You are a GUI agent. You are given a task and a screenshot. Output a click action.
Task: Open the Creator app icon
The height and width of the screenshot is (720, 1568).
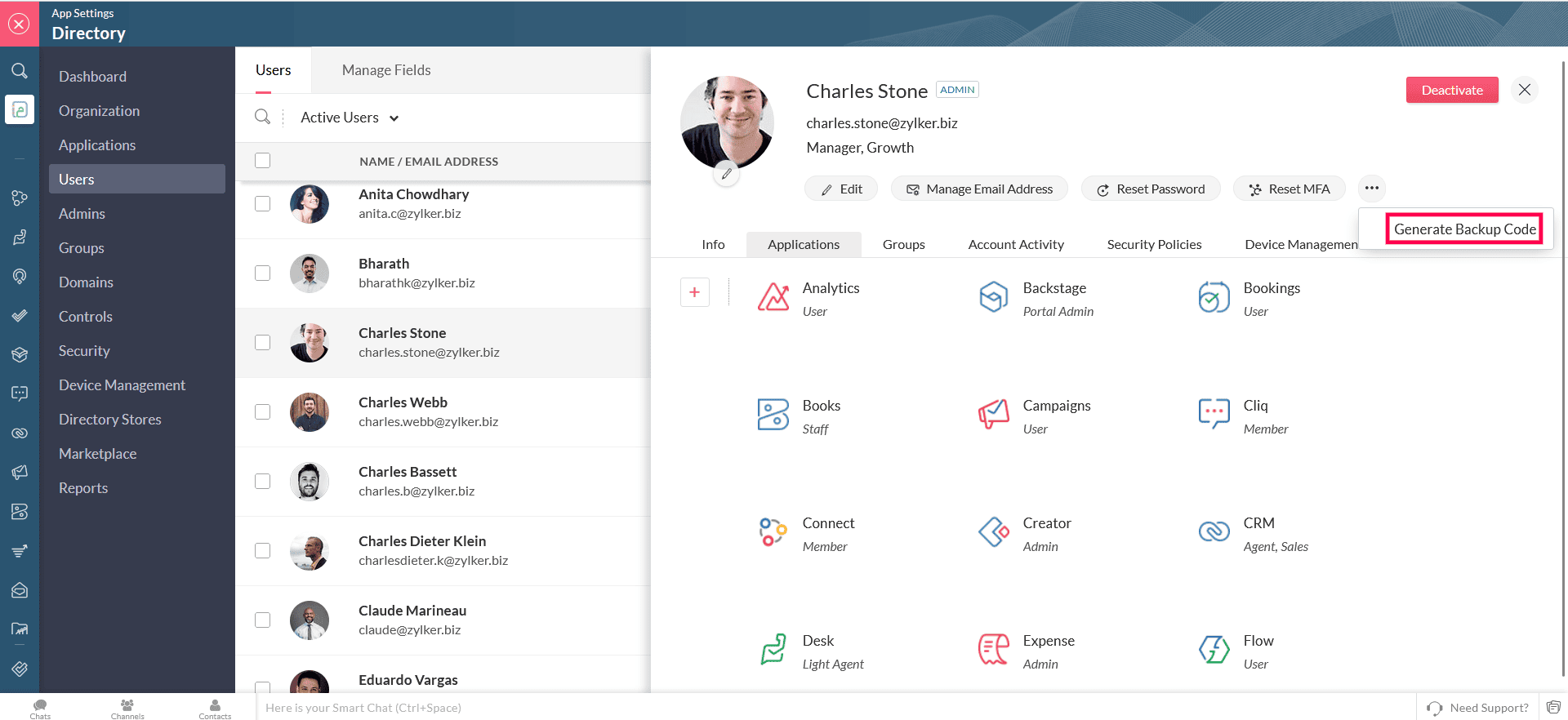994,532
